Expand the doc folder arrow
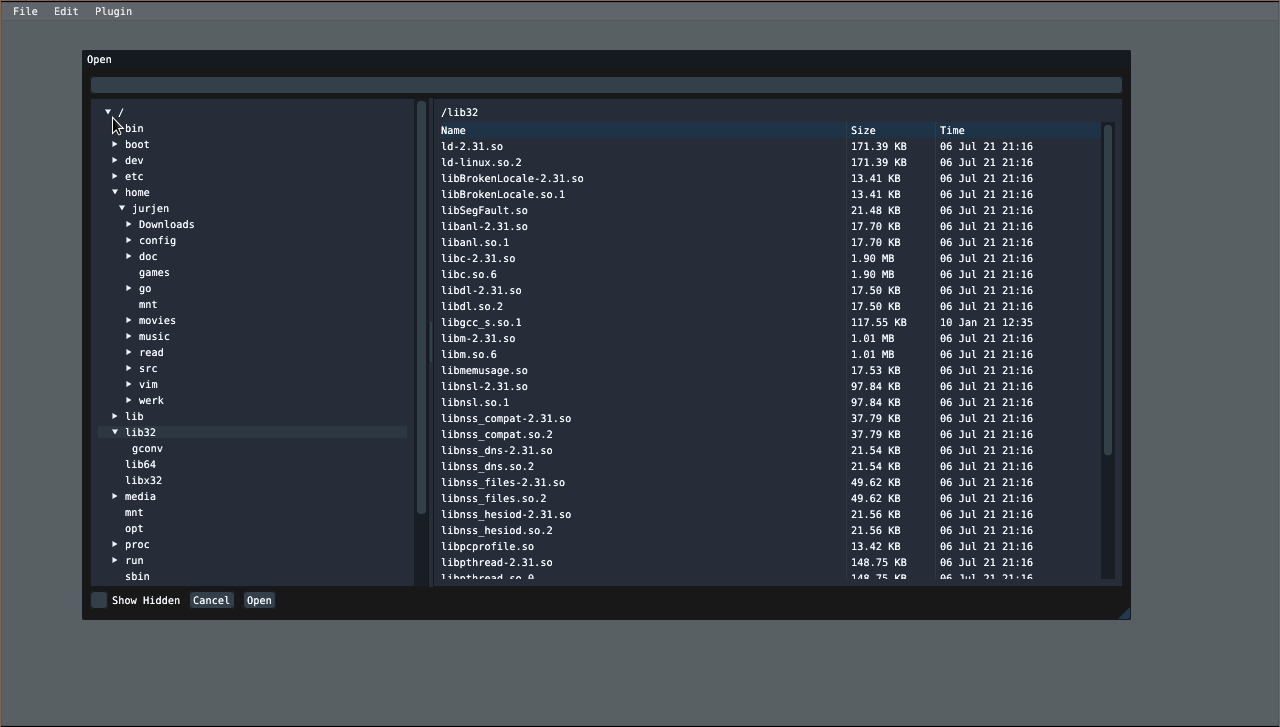The height and width of the screenshot is (727, 1280). pos(129,256)
